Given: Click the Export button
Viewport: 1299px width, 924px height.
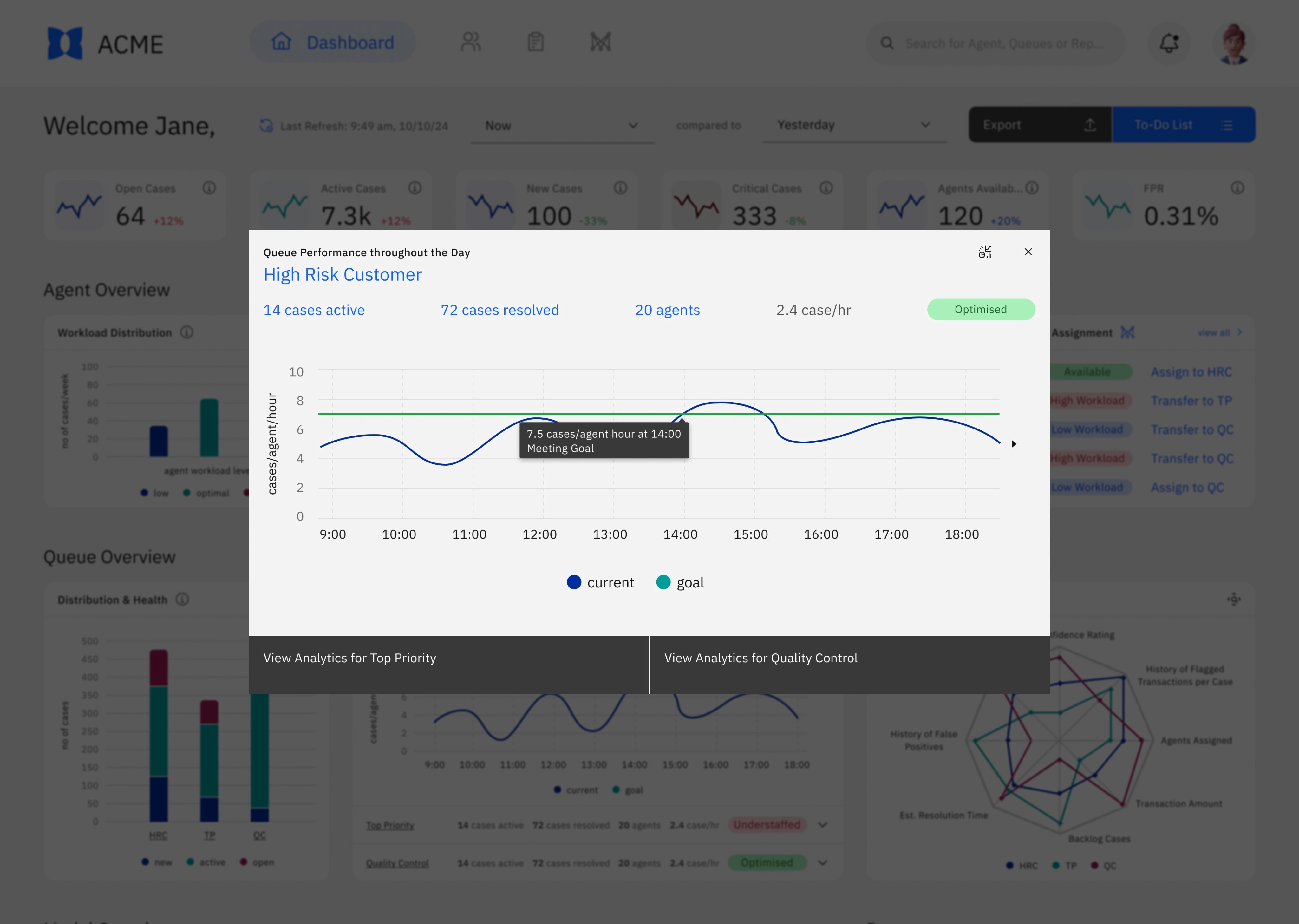Looking at the screenshot, I should (x=1040, y=125).
